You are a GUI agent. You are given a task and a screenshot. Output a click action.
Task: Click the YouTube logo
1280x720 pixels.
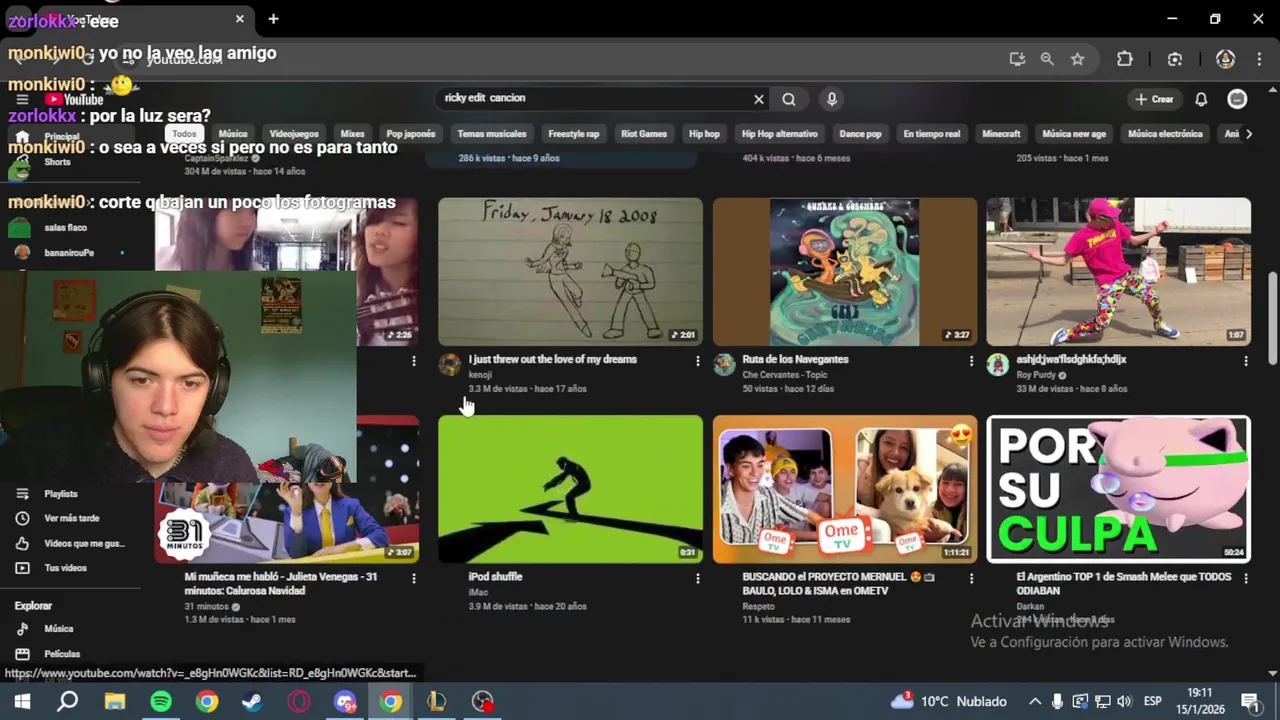75,99
